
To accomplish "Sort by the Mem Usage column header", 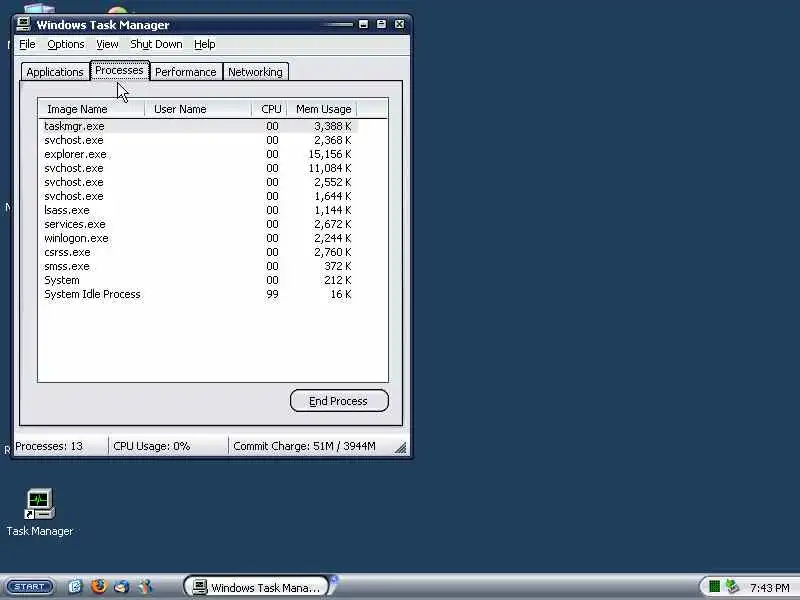I will pyautogui.click(x=321, y=109).
